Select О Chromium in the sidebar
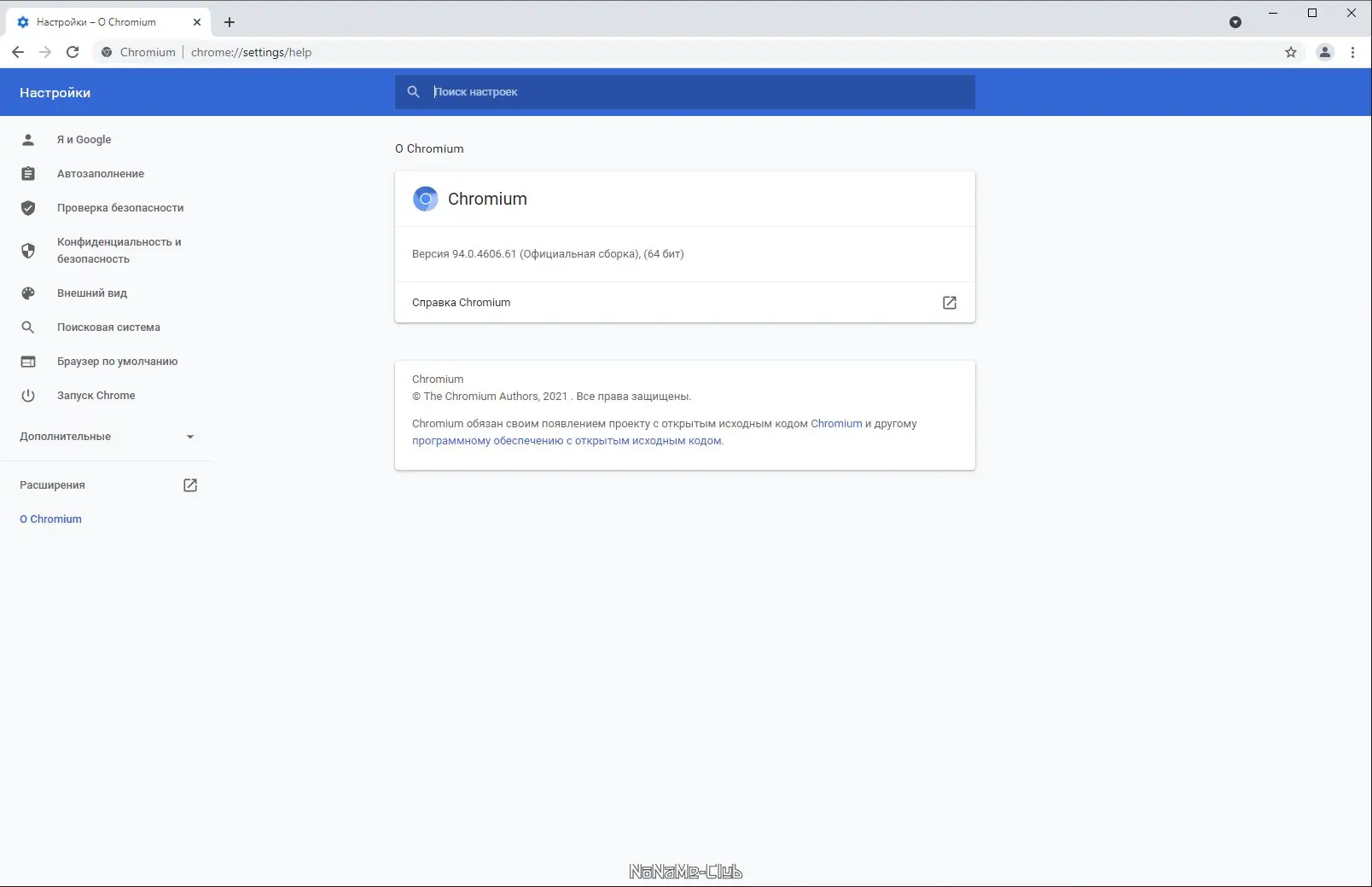Viewport: 1372px width, 887px height. coord(51,519)
